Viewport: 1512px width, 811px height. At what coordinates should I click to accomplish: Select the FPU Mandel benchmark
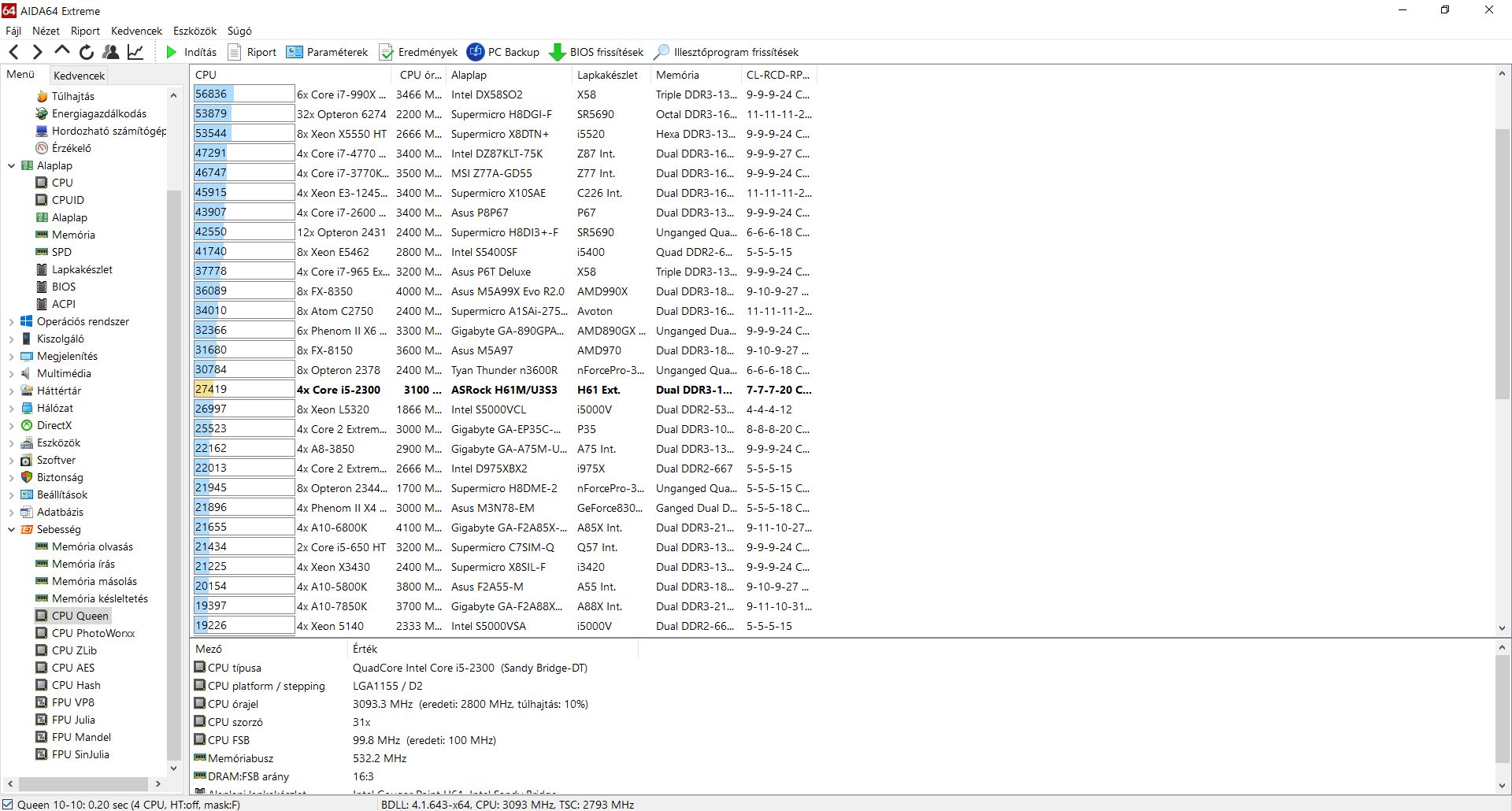tap(73, 737)
